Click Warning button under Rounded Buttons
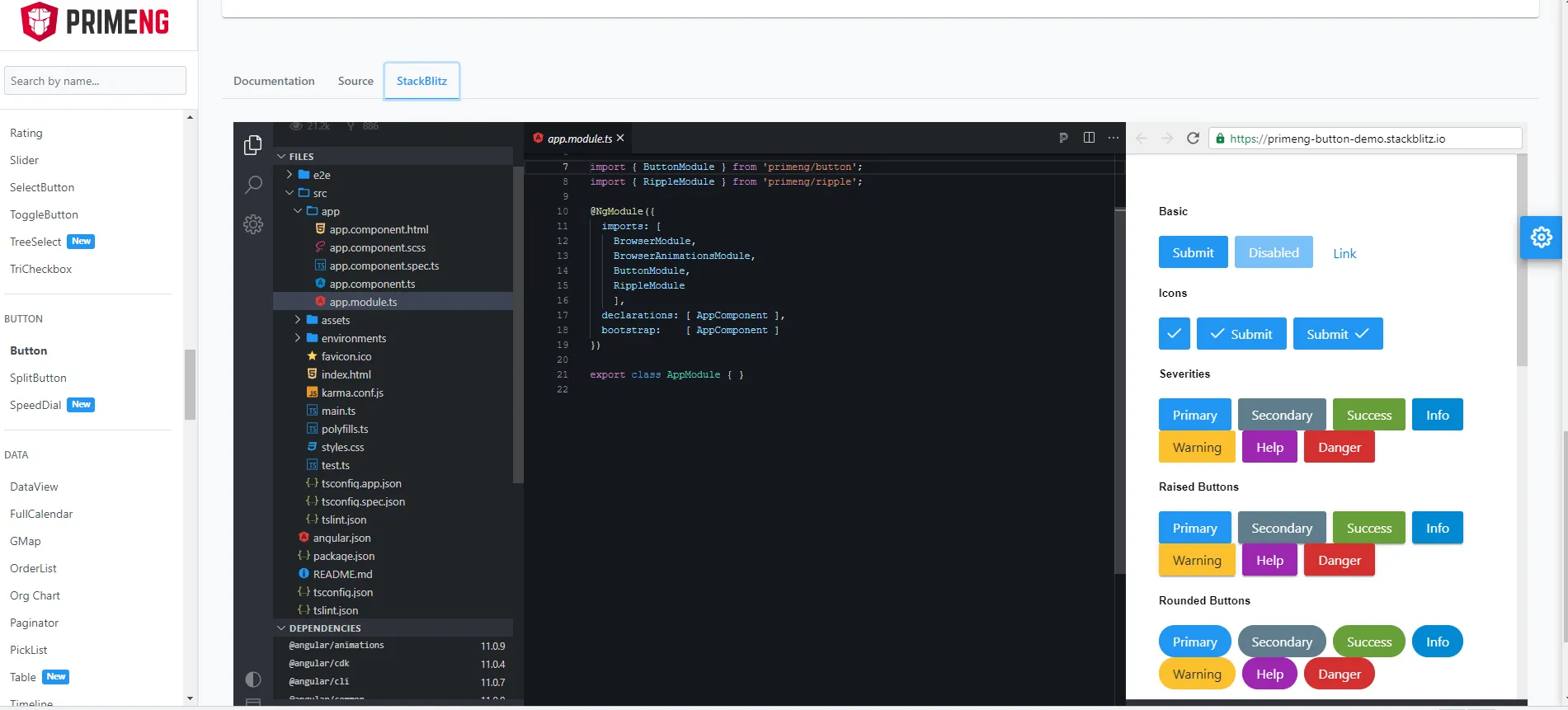The image size is (1568, 710). (1197, 674)
